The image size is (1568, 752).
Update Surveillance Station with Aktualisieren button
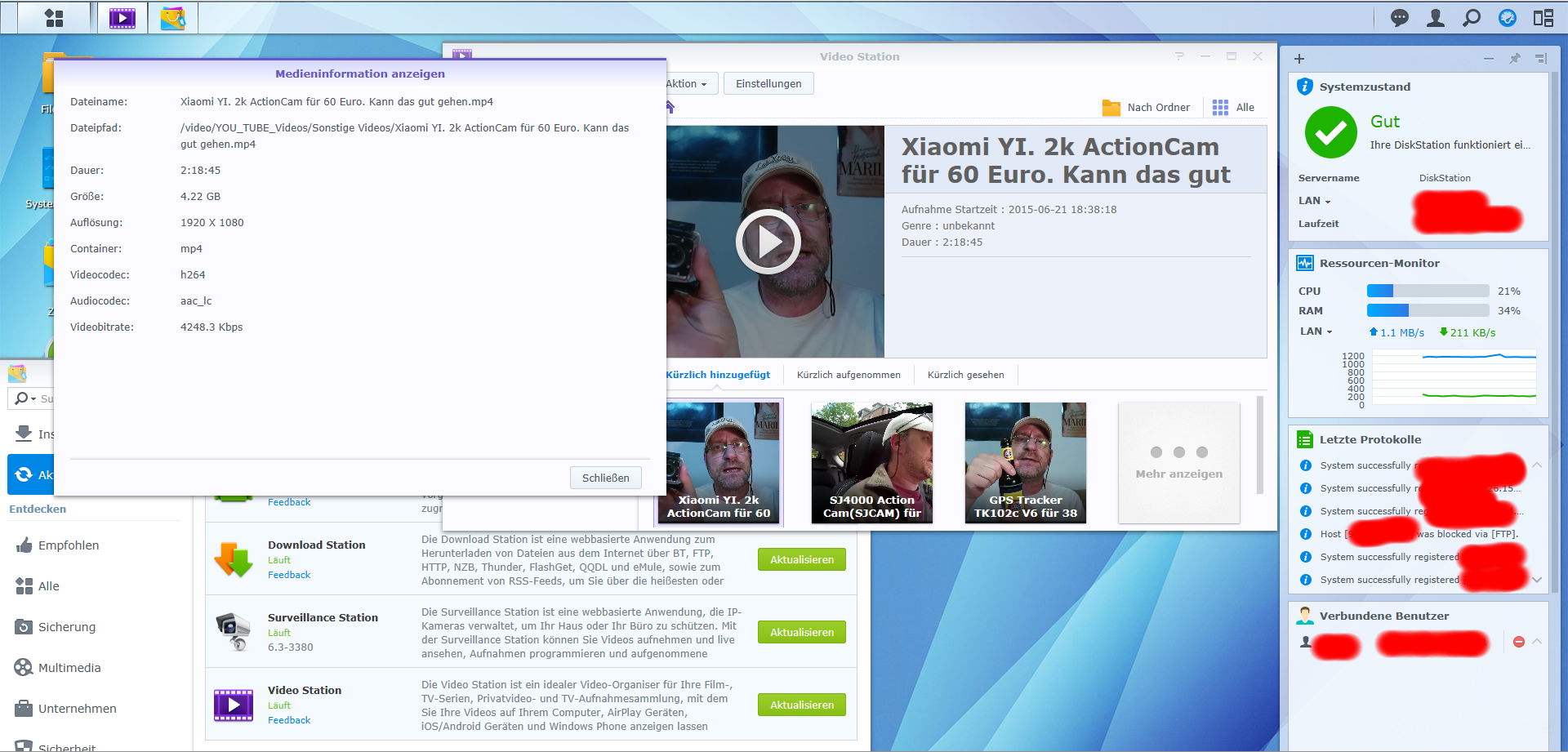pyautogui.click(x=801, y=632)
